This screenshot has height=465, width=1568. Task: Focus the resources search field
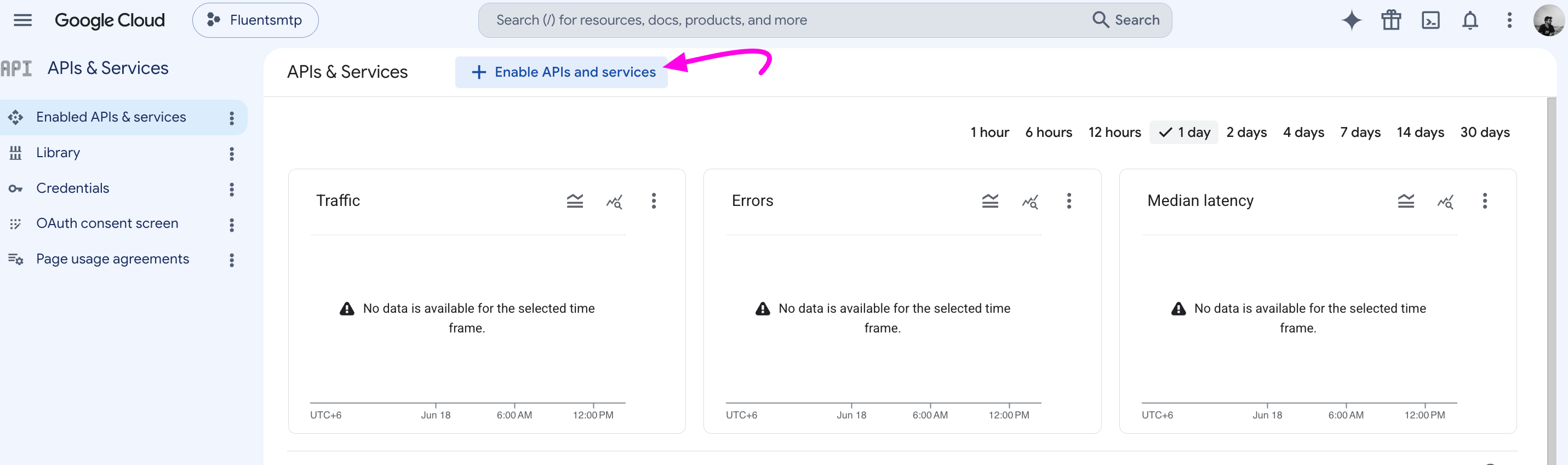(785, 20)
